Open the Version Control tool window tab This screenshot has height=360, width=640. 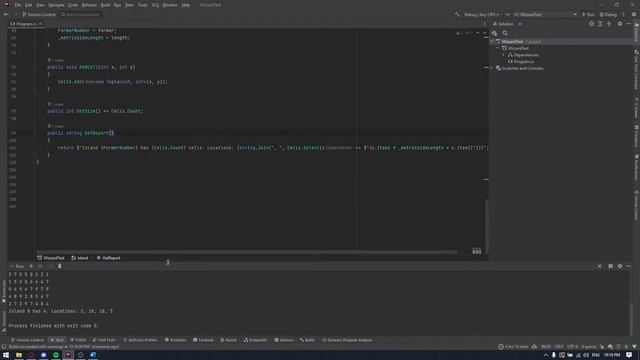point(27,340)
